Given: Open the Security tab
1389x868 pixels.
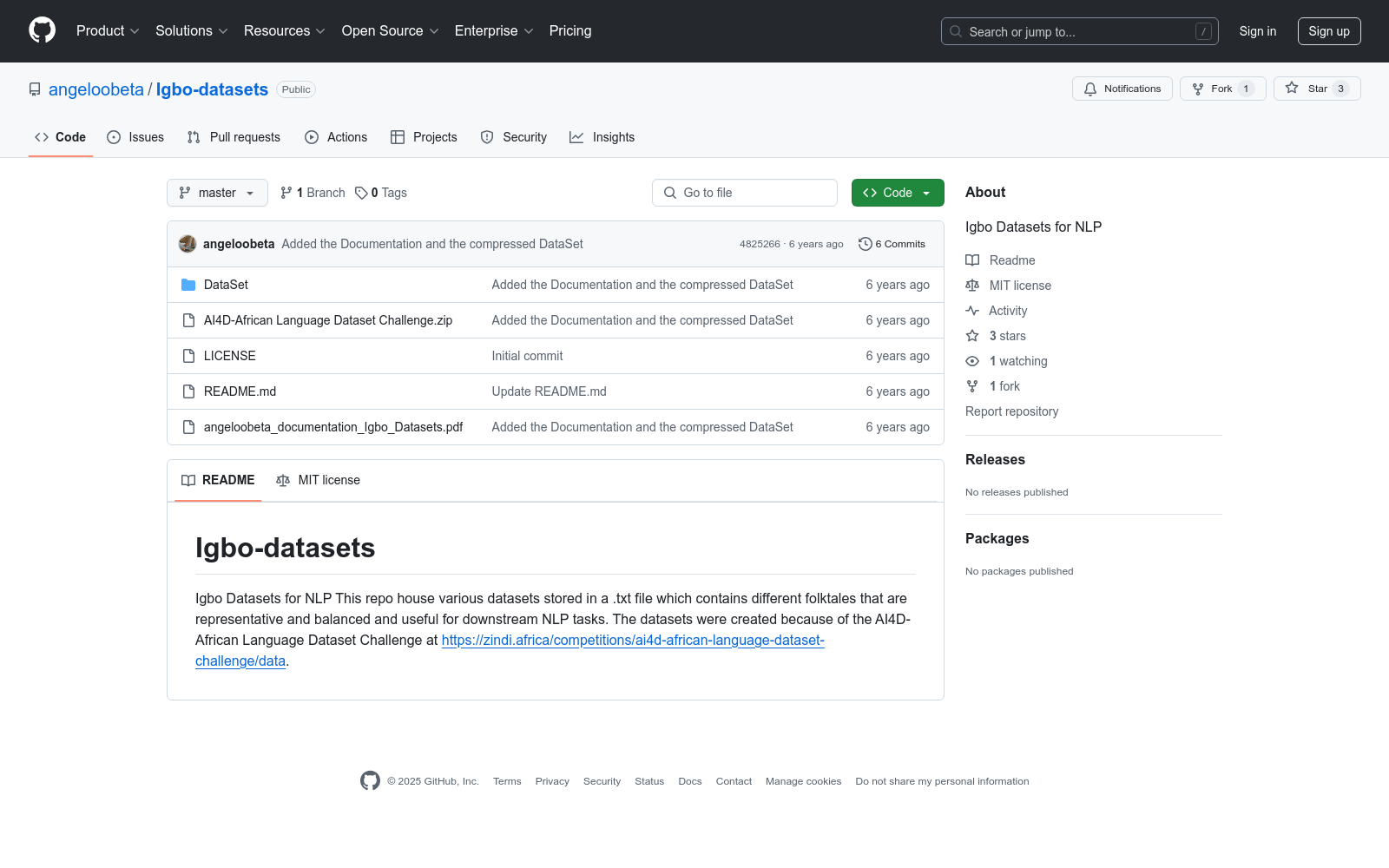Looking at the screenshot, I should 514,137.
